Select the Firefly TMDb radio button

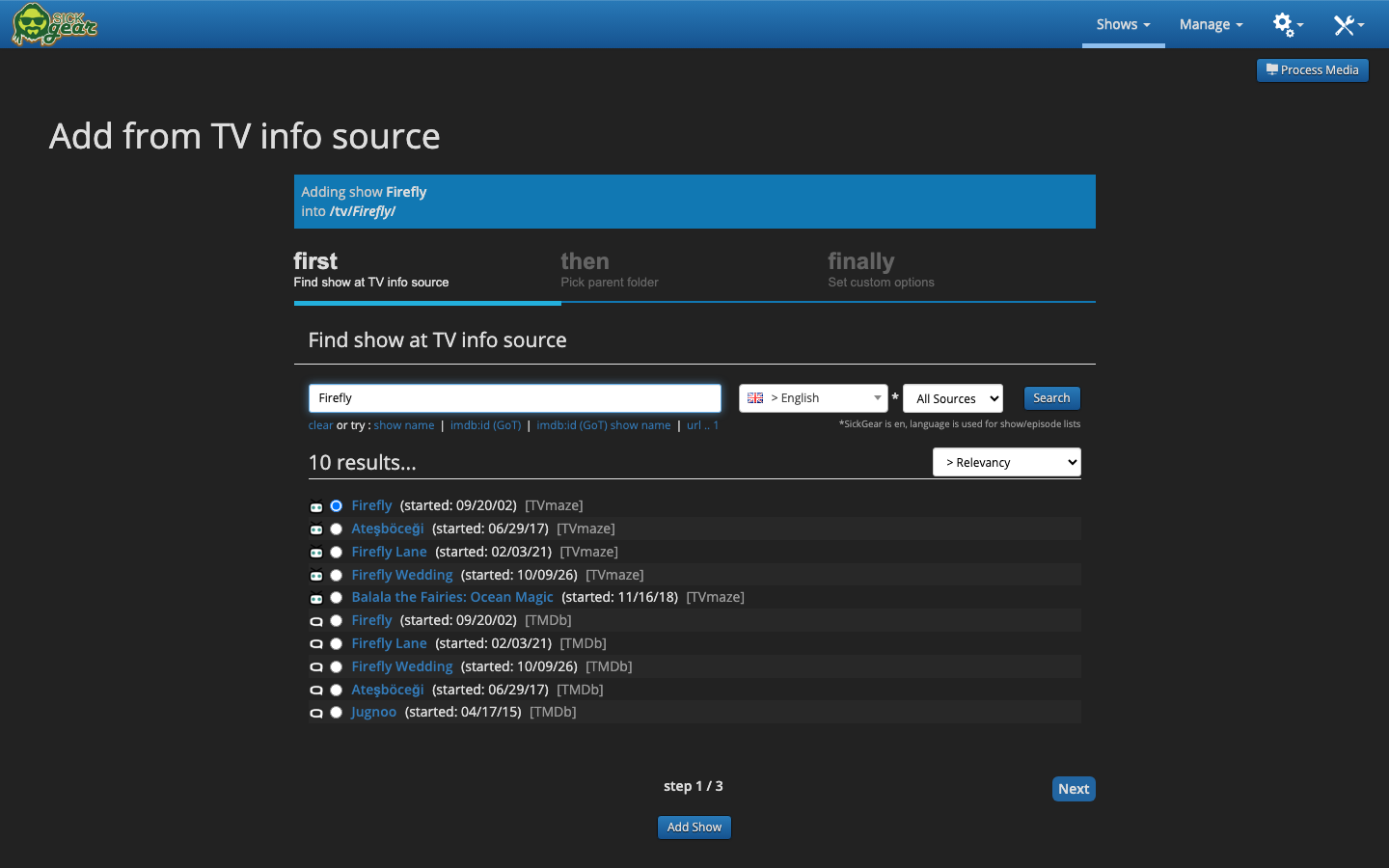pos(336,621)
